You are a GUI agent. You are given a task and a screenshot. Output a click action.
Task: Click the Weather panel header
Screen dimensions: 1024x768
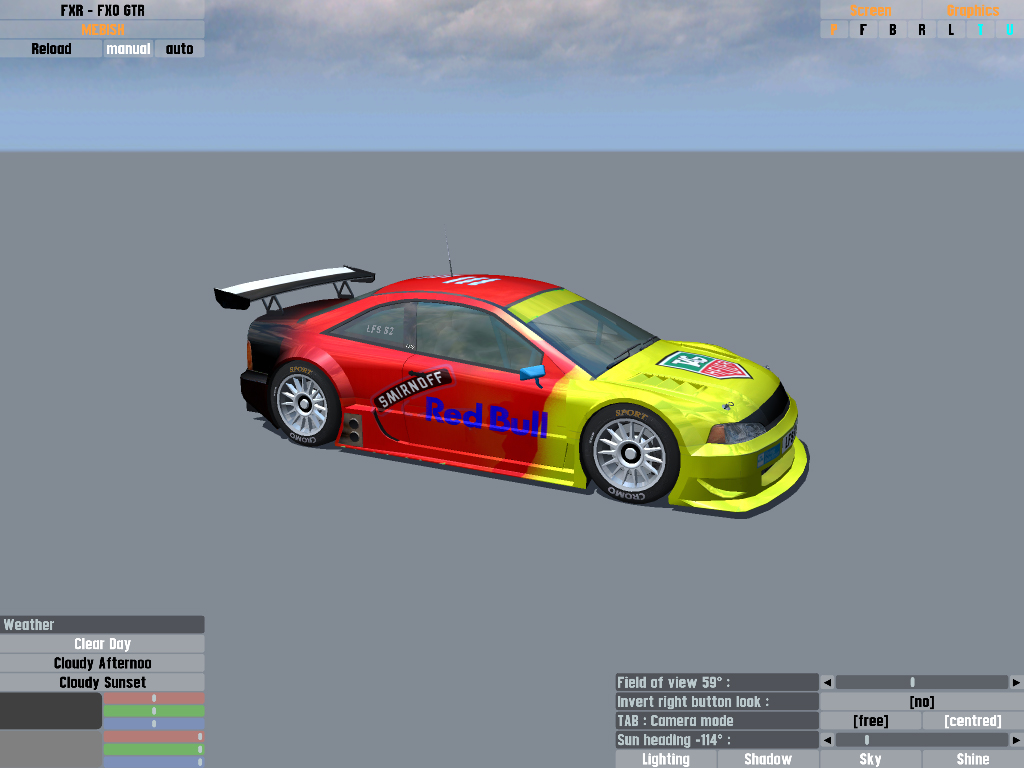tap(102, 624)
